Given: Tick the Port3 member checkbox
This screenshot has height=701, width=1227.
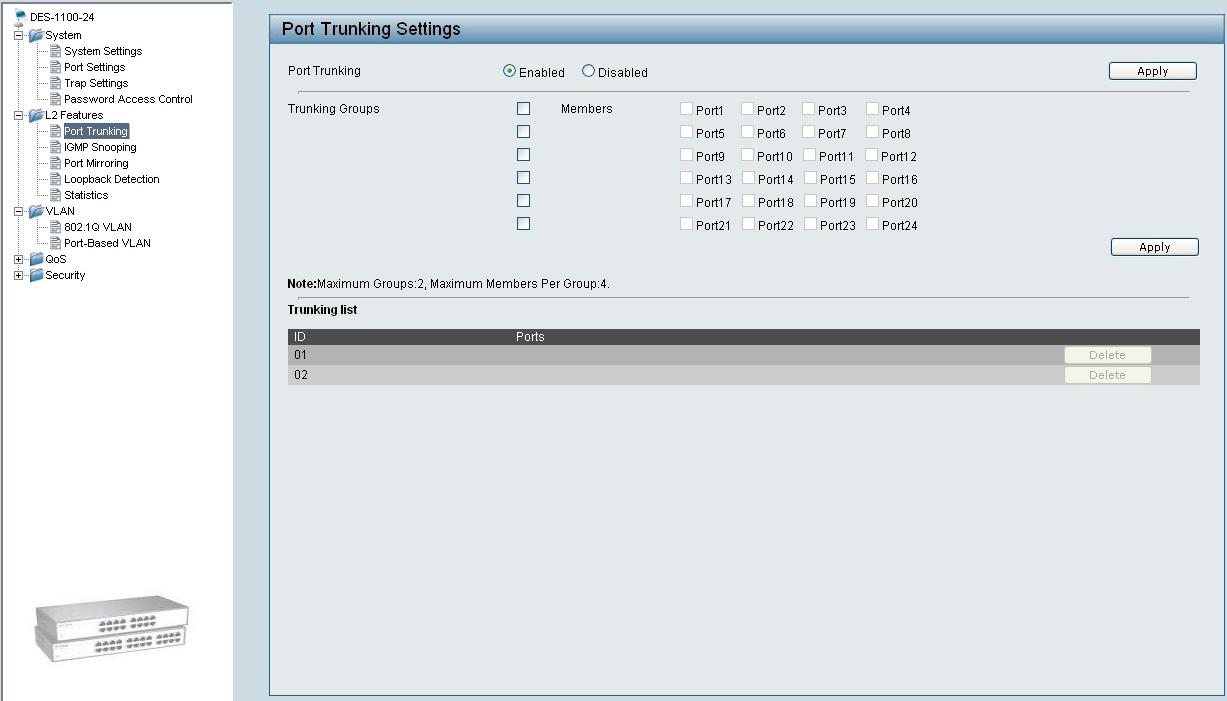Looking at the screenshot, I should coord(809,109).
